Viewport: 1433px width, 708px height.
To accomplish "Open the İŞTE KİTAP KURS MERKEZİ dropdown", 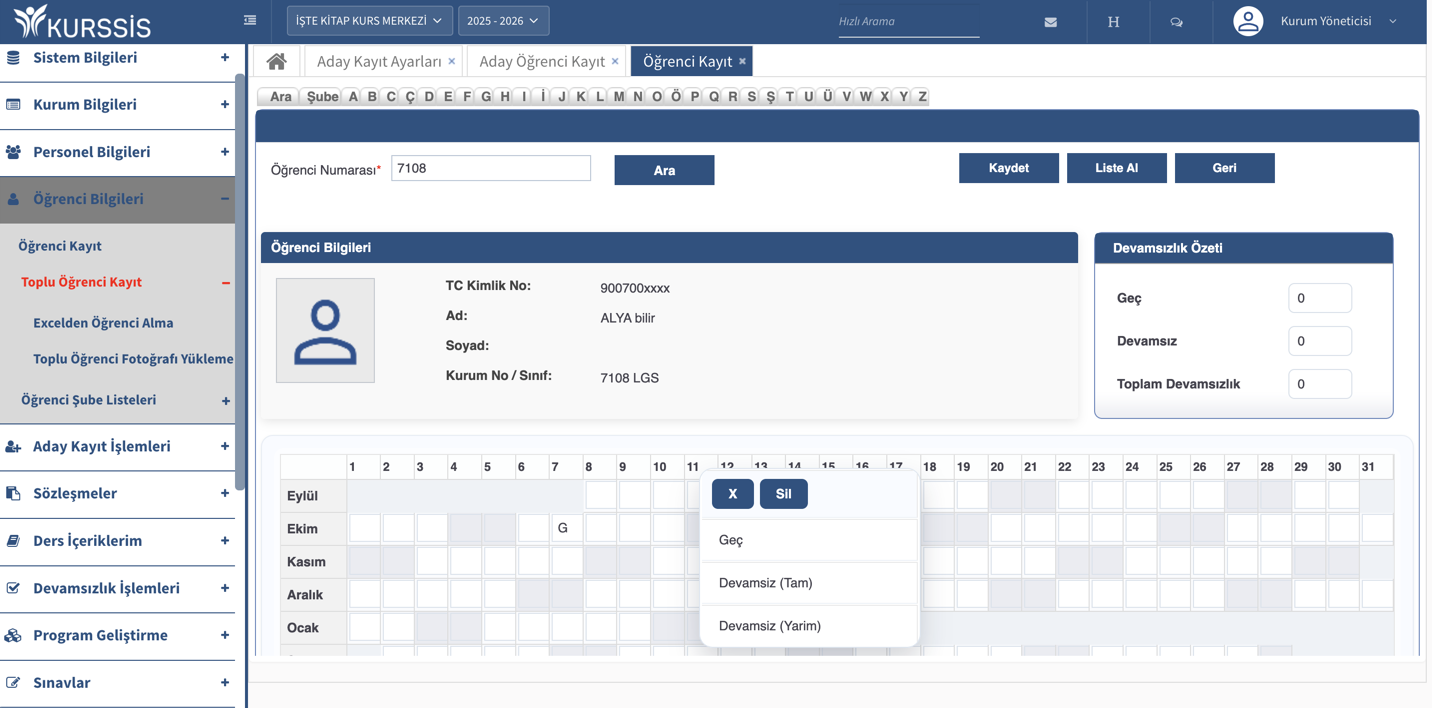I will click(369, 21).
